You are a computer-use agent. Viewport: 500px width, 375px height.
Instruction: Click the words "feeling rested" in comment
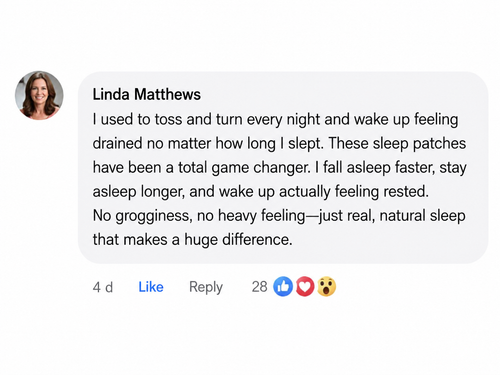pos(381,192)
